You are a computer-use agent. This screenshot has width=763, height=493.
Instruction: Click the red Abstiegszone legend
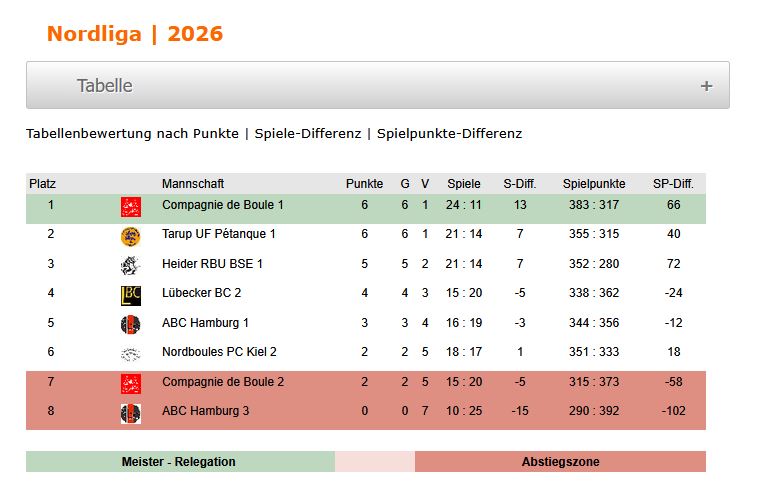tap(560, 461)
